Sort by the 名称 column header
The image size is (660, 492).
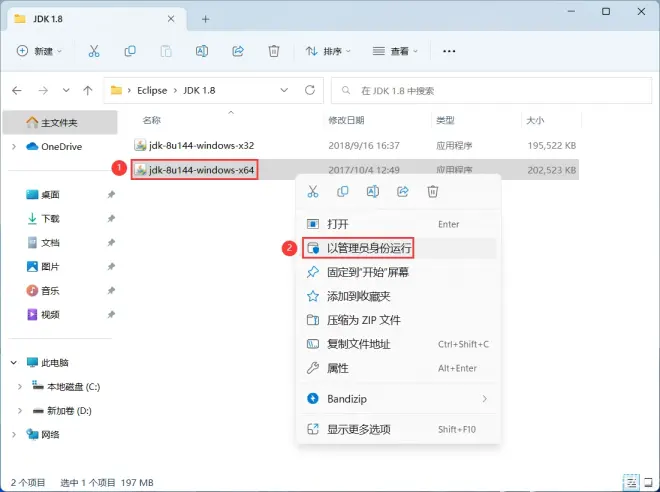click(x=152, y=120)
